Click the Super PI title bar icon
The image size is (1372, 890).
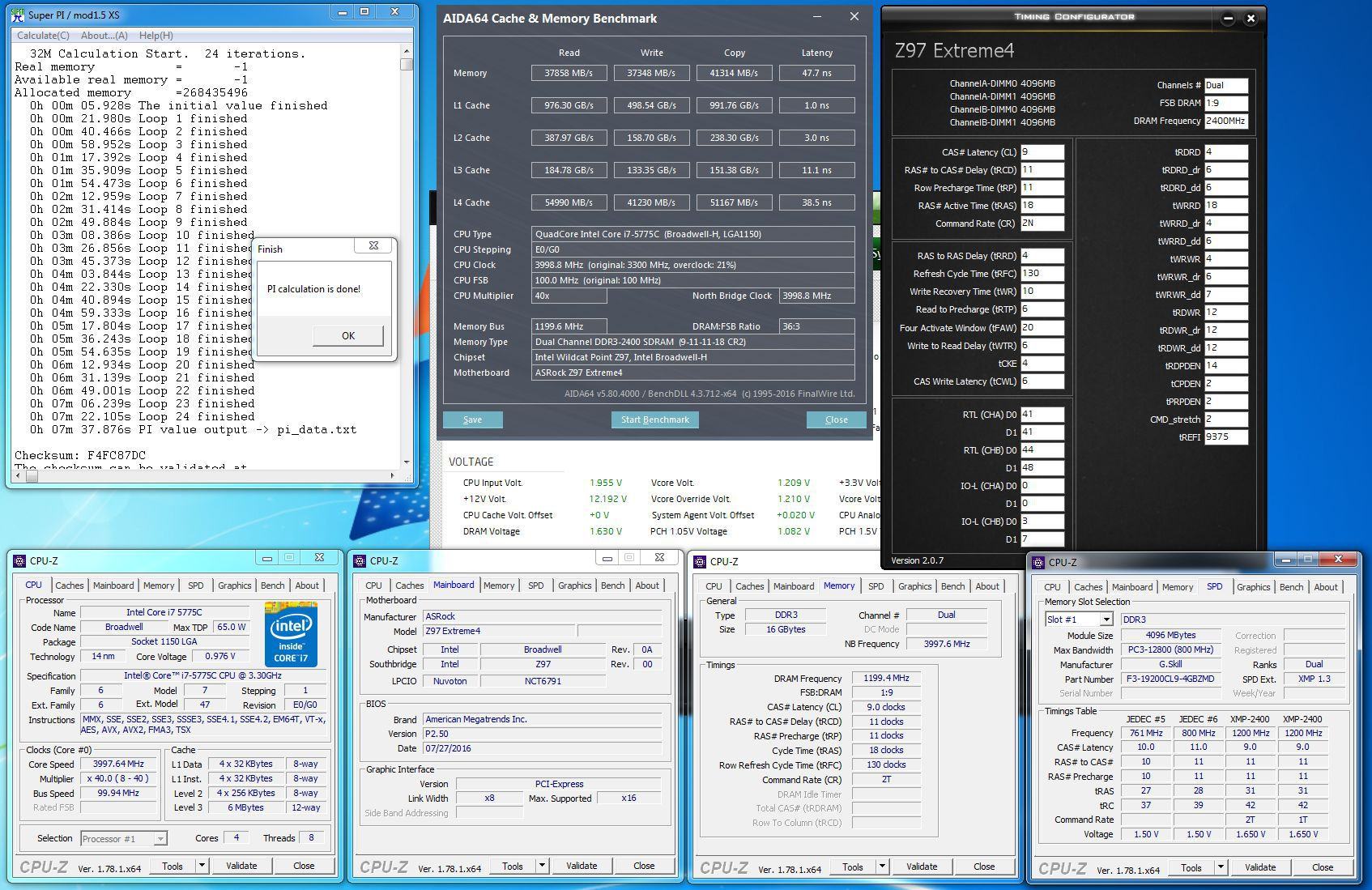[18, 15]
